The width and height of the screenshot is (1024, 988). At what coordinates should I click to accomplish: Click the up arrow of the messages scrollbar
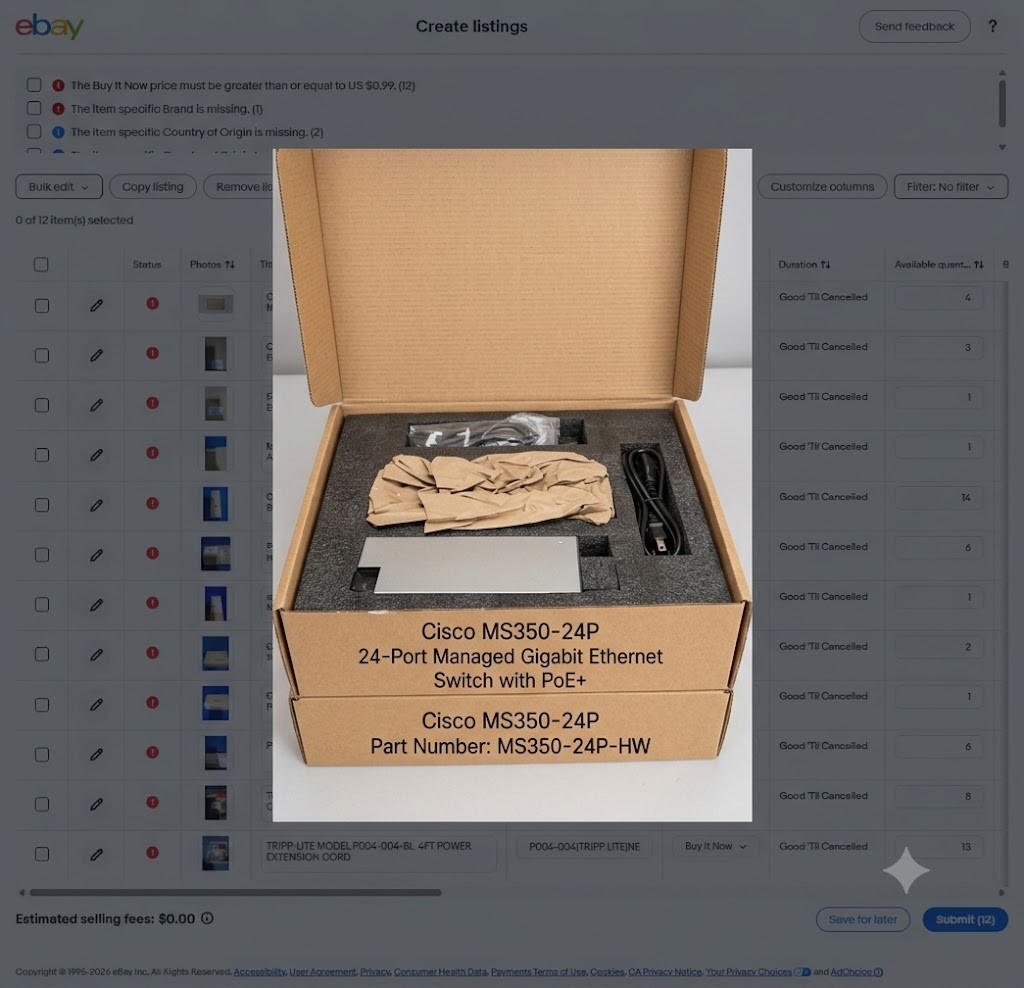click(x=1002, y=72)
